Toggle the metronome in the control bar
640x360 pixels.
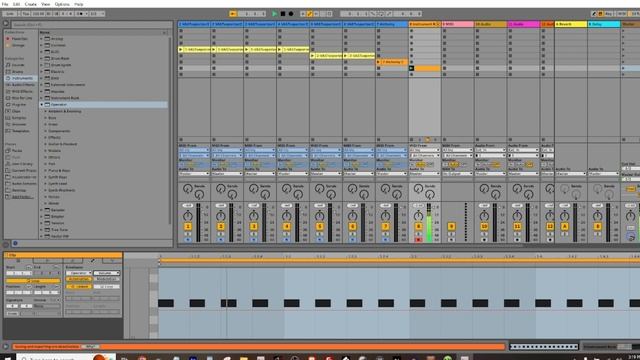click(81, 13)
